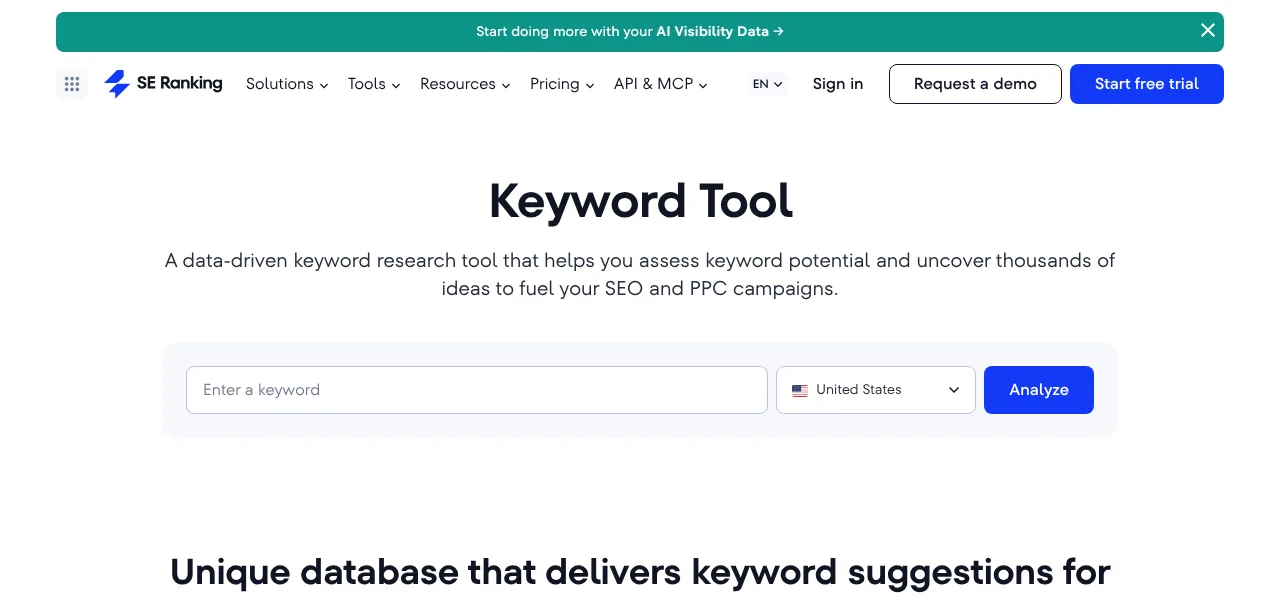
Task: Click the SE Ranking logo
Action: pos(163,84)
